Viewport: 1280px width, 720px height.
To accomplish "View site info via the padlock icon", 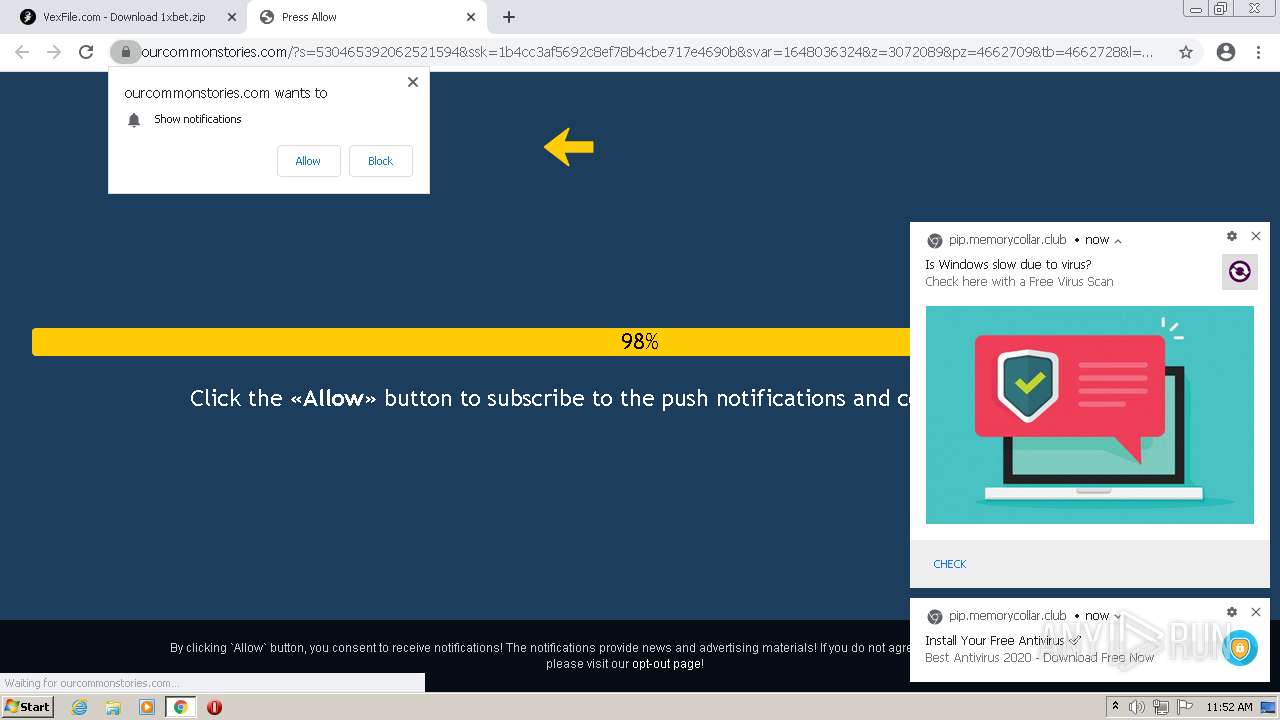I will [125, 52].
